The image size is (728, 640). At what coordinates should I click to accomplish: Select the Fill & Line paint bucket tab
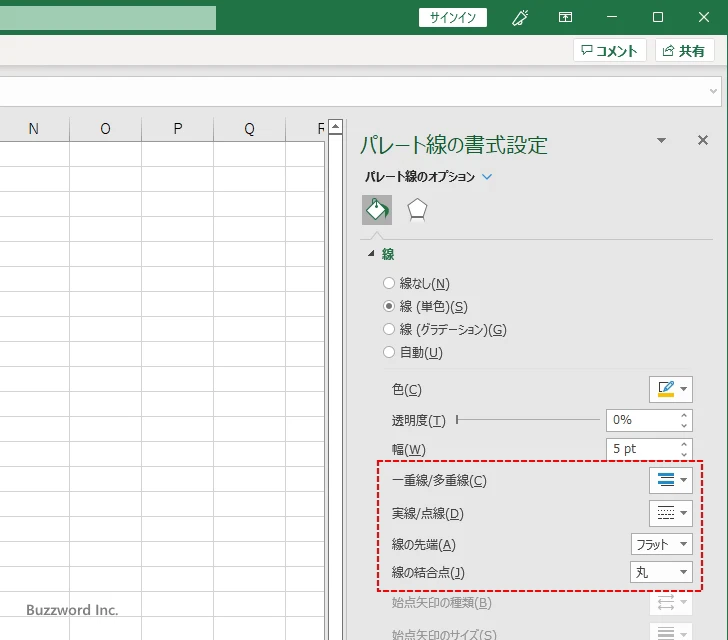(x=377, y=210)
